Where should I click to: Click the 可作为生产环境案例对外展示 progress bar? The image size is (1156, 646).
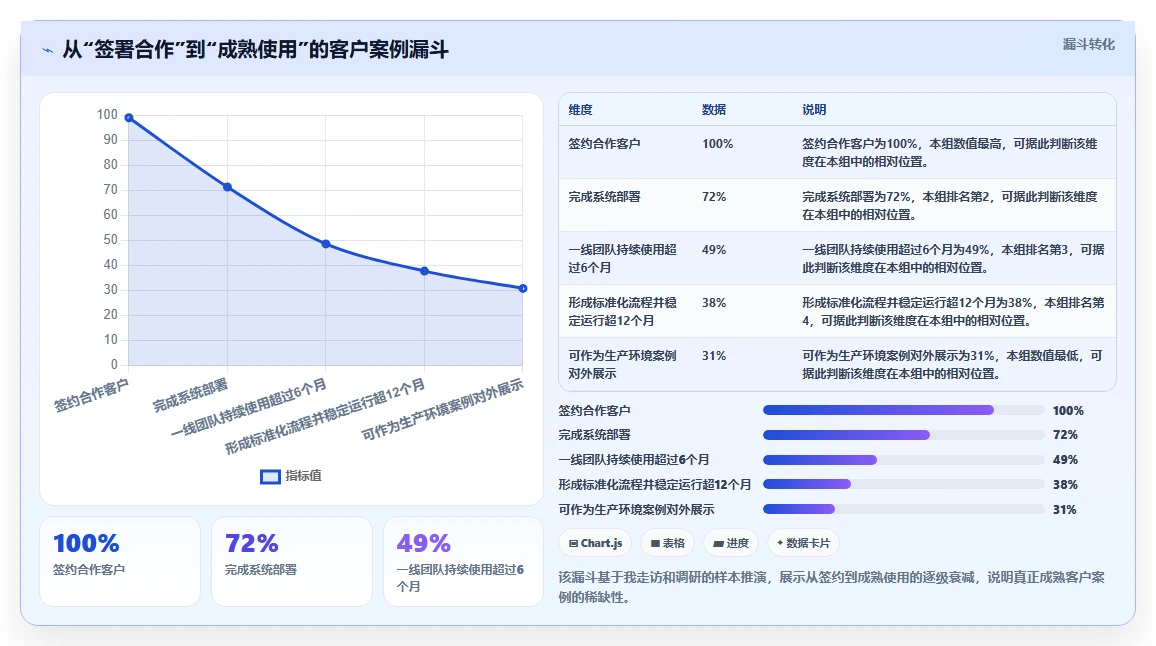pos(903,510)
